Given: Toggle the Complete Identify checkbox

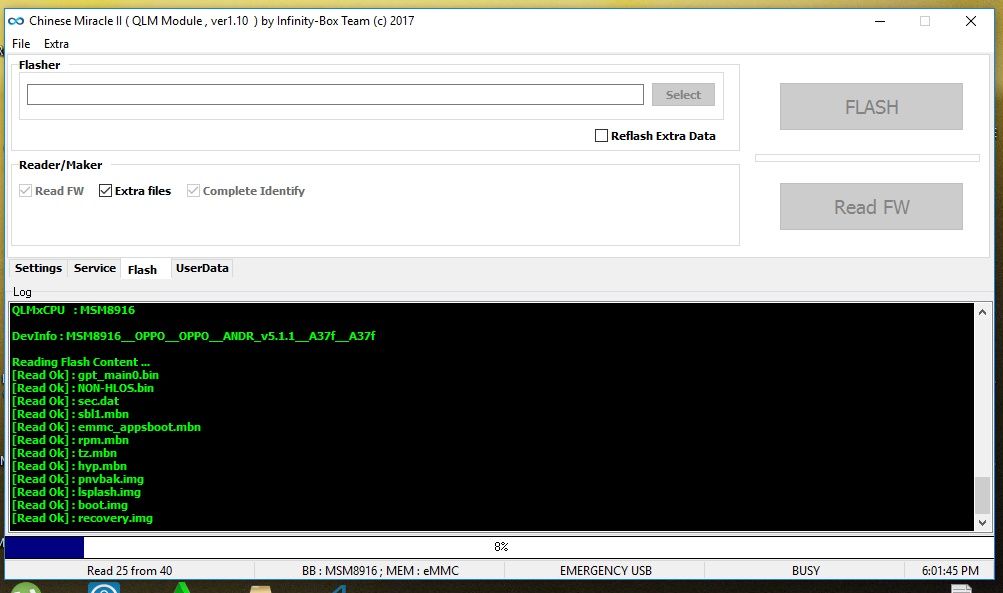Looking at the screenshot, I should point(193,191).
